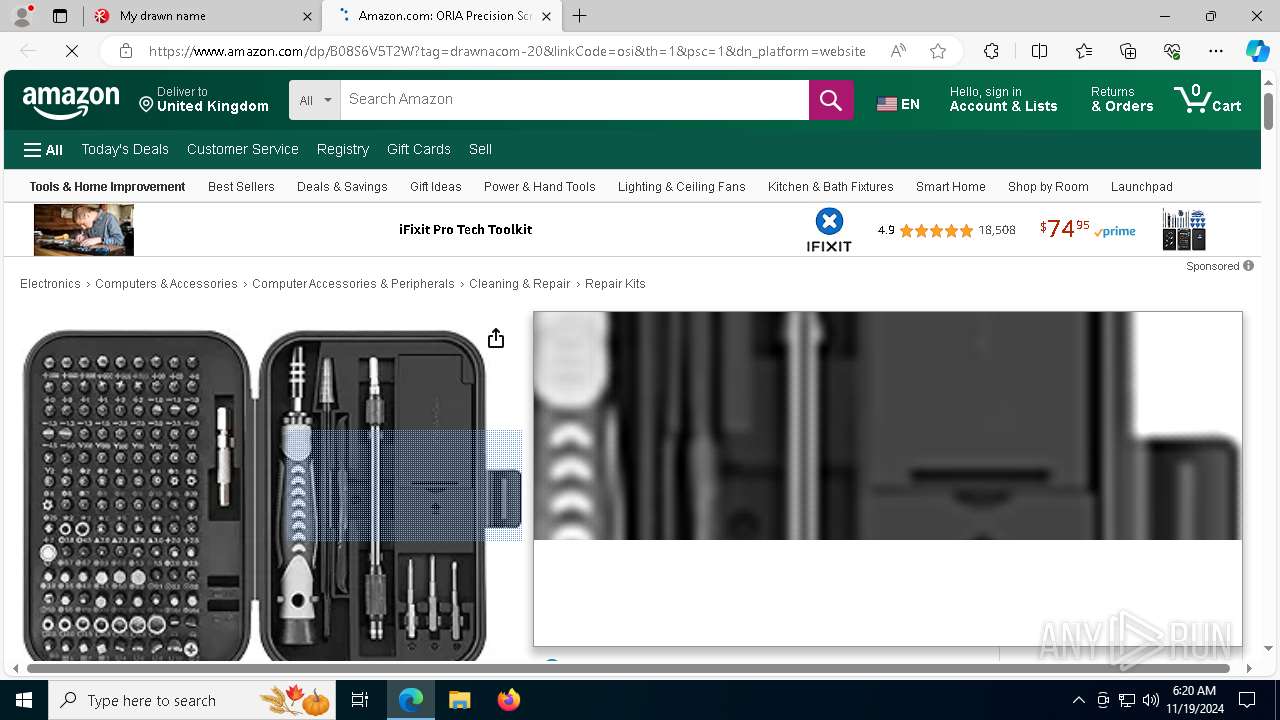Open Edge Settings and more menu
Screen dimensions: 1280x720
point(1216,51)
